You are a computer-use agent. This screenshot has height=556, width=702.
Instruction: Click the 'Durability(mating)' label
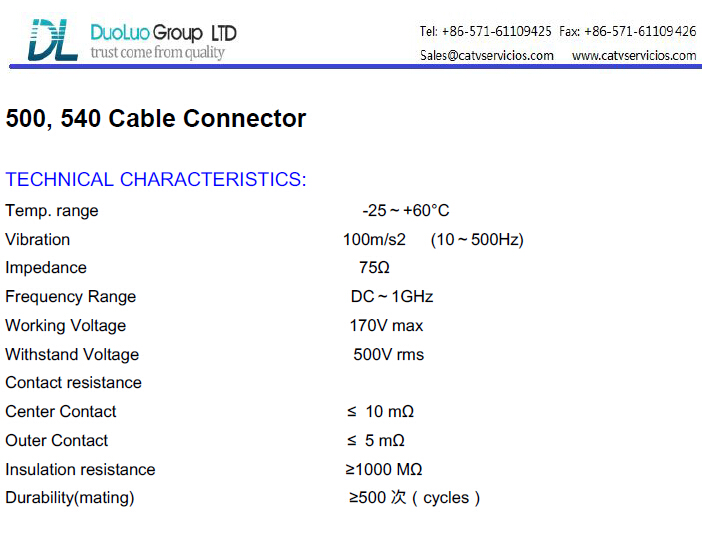coord(70,498)
